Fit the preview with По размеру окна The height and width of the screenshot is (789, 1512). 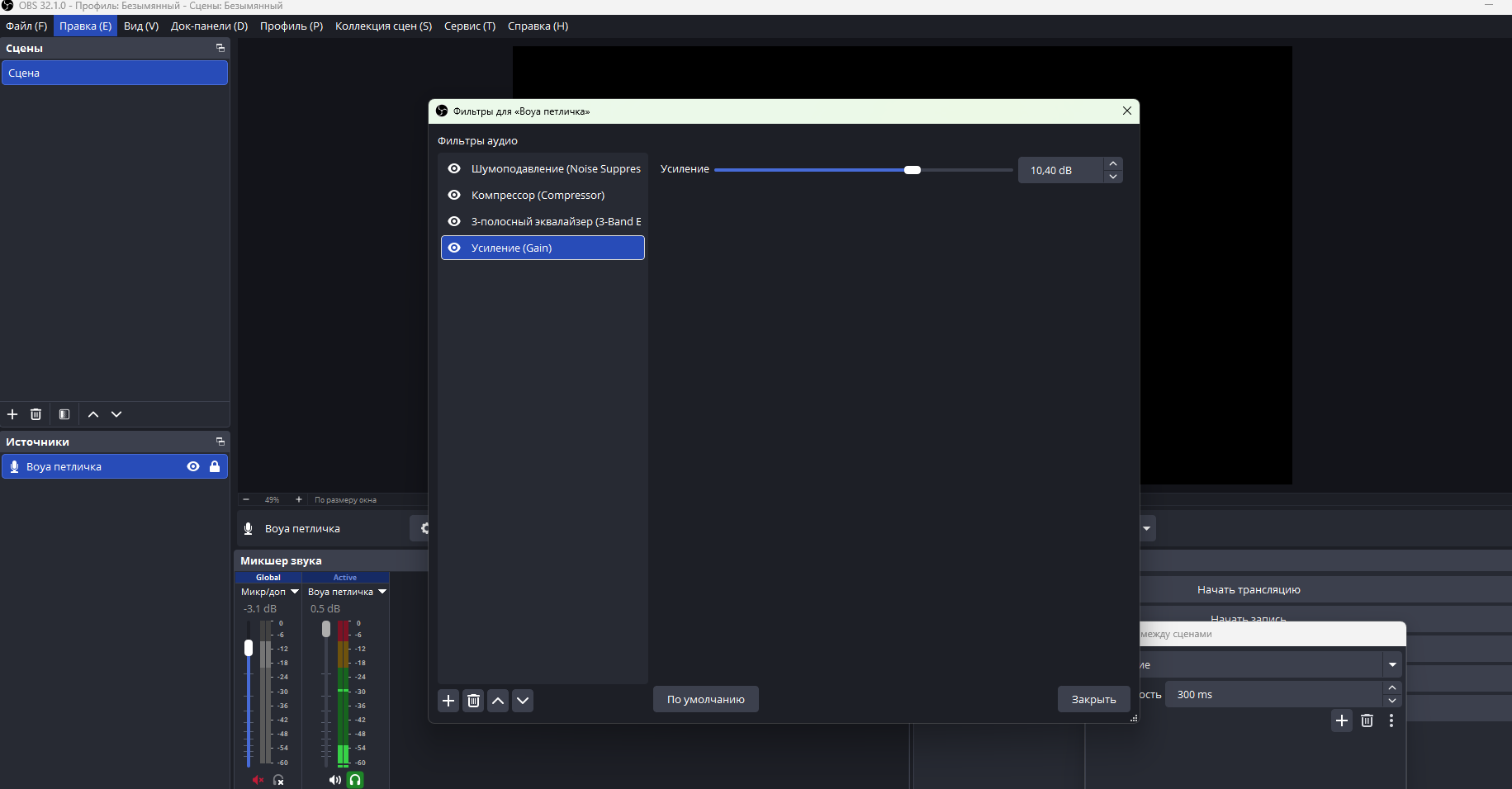click(x=345, y=499)
